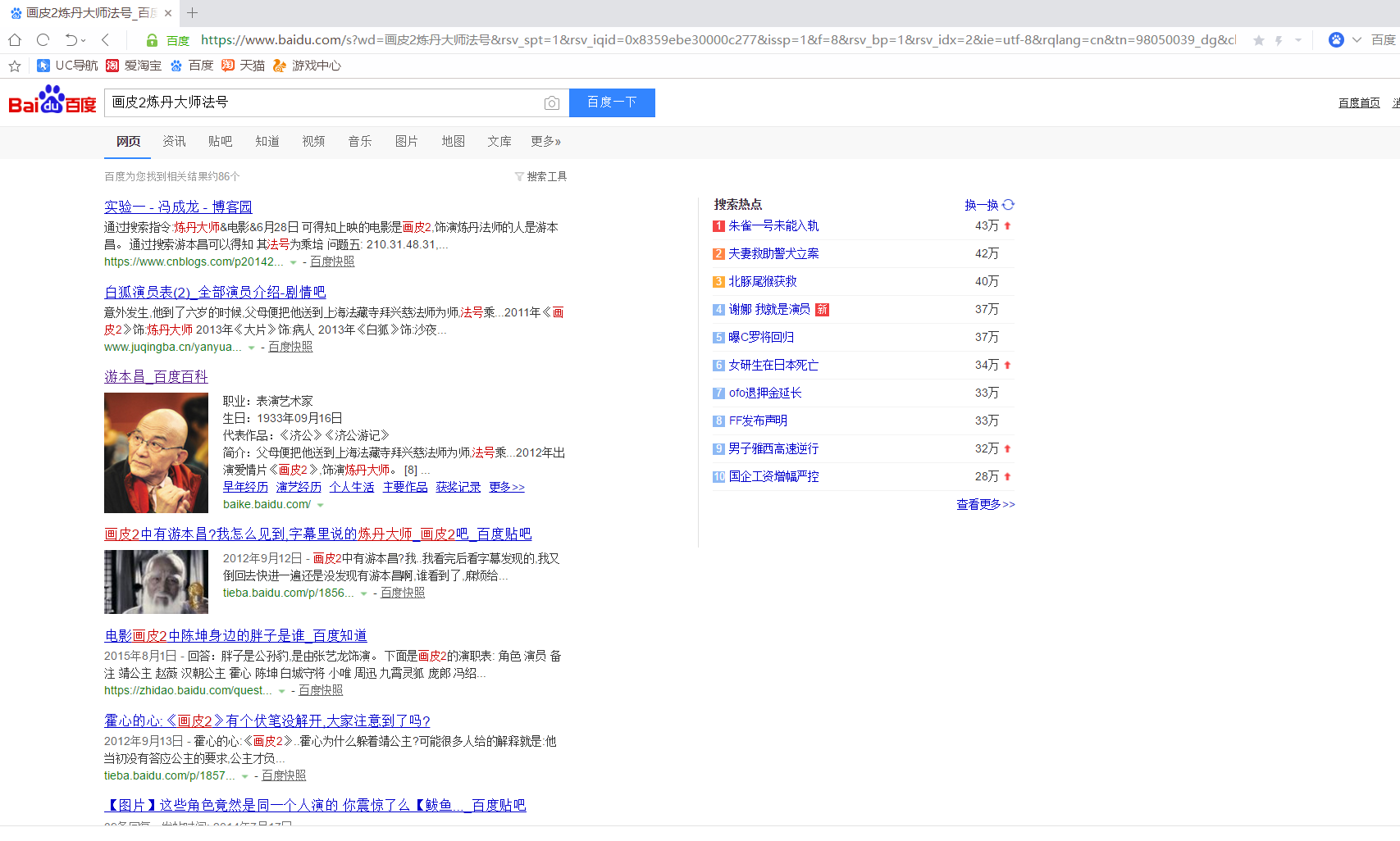Refresh hot searches with 换一换
The width and height of the screenshot is (1400, 841).
(990, 205)
